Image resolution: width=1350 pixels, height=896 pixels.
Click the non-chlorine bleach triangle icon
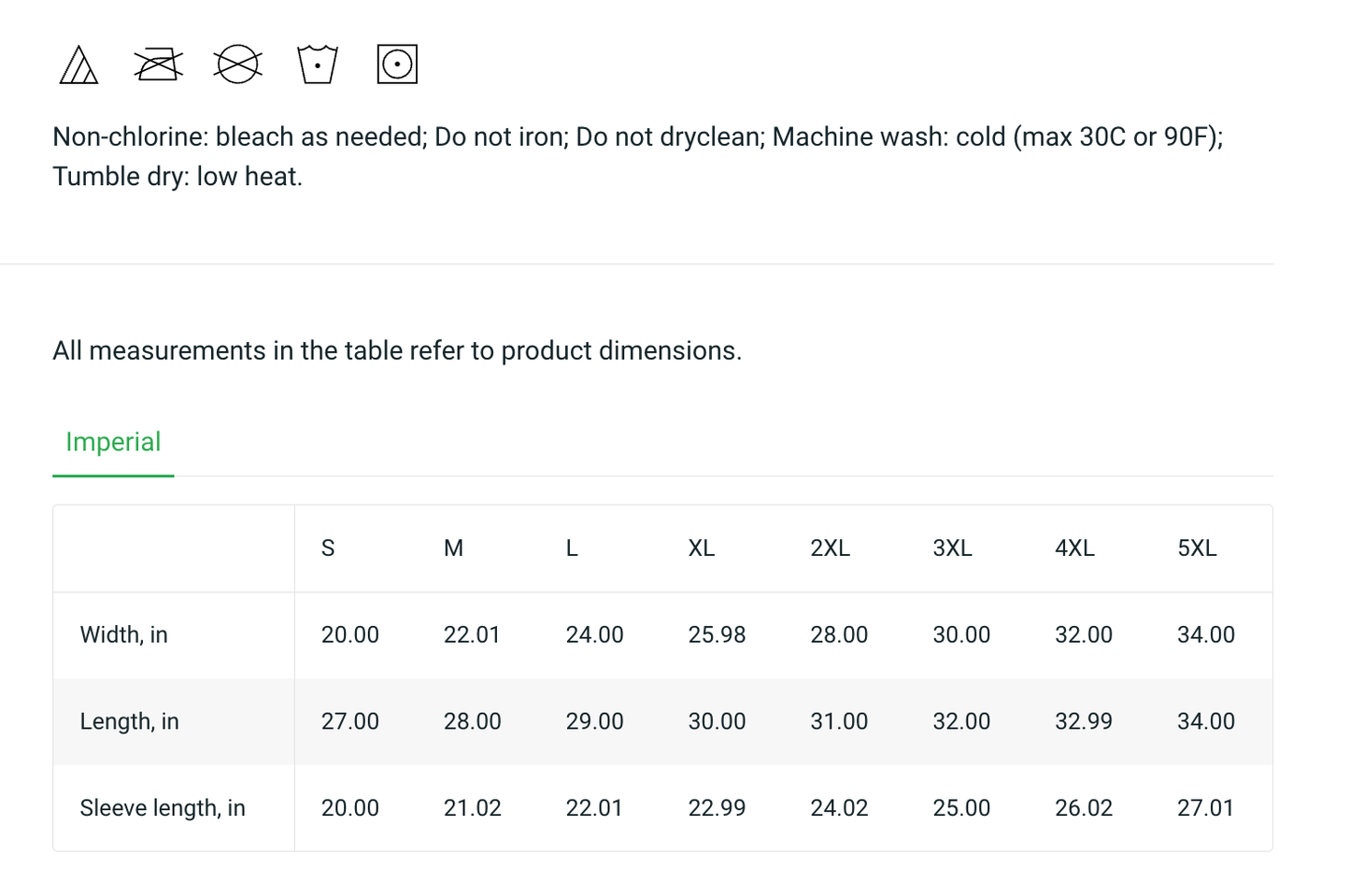click(78, 64)
